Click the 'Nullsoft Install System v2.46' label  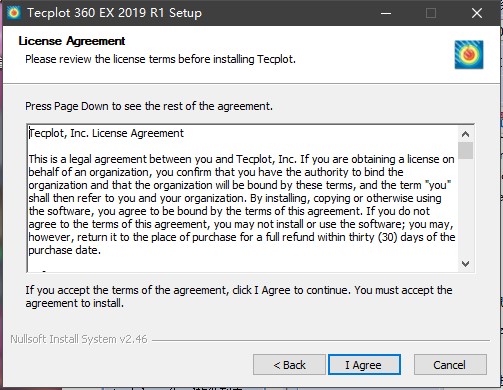tap(79, 339)
